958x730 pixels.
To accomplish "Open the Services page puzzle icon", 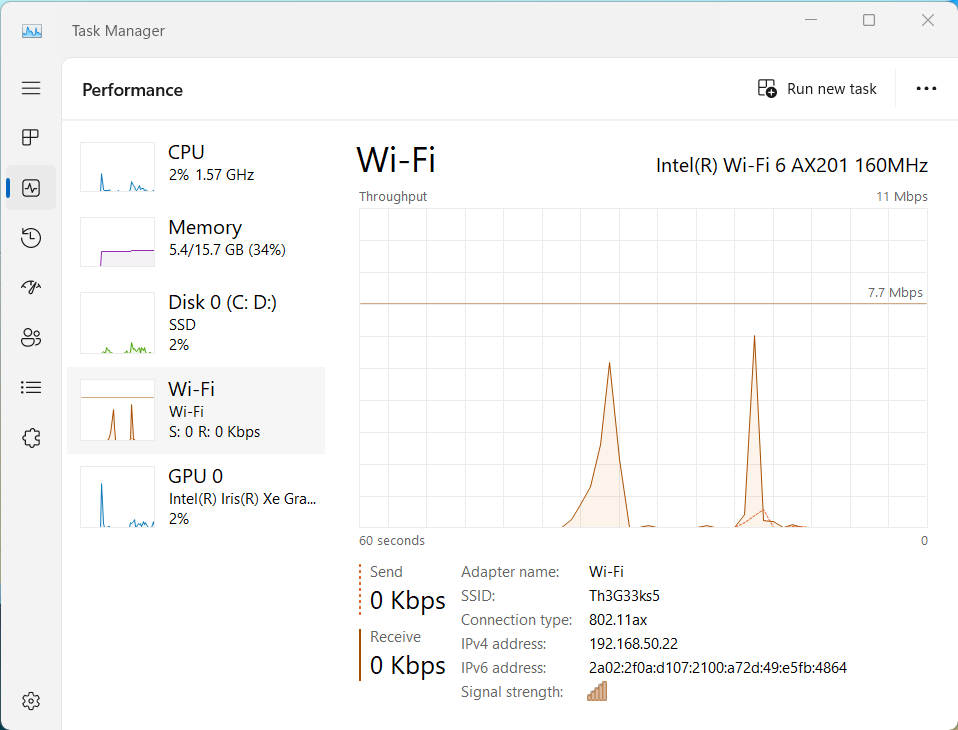I will tap(31, 437).
